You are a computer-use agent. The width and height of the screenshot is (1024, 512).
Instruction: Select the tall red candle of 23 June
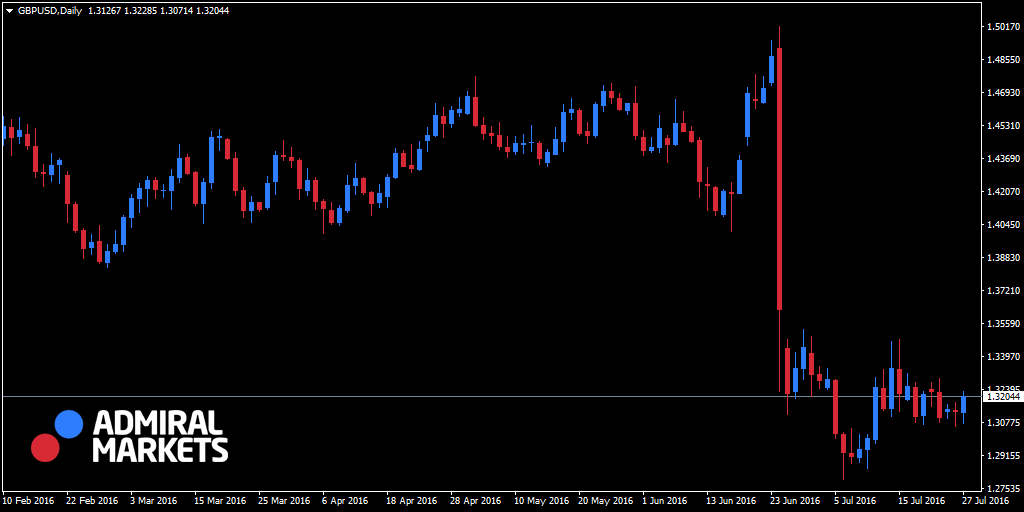pos(779,180)
